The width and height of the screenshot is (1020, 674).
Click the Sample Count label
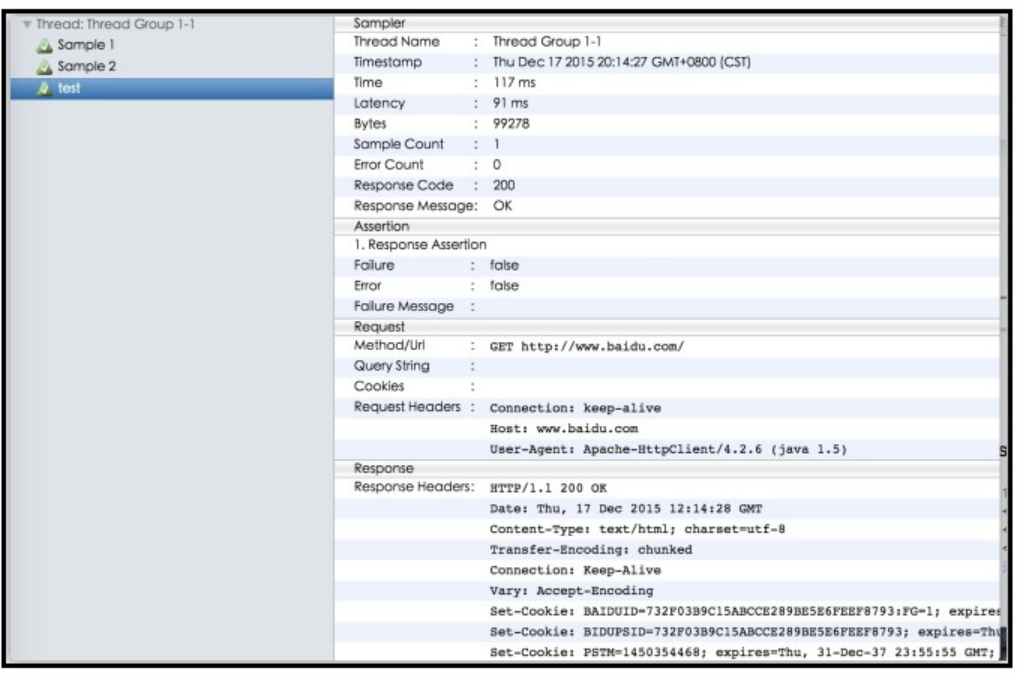(398, 144)
